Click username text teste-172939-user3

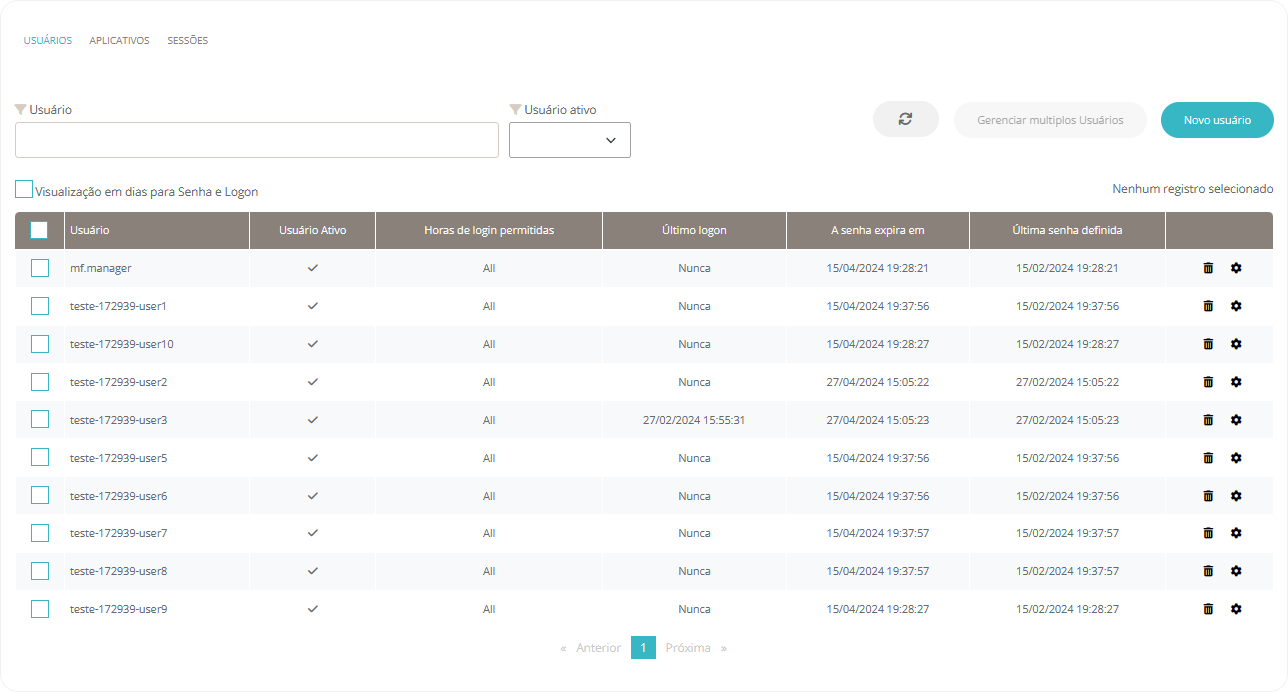click(118, 420)
